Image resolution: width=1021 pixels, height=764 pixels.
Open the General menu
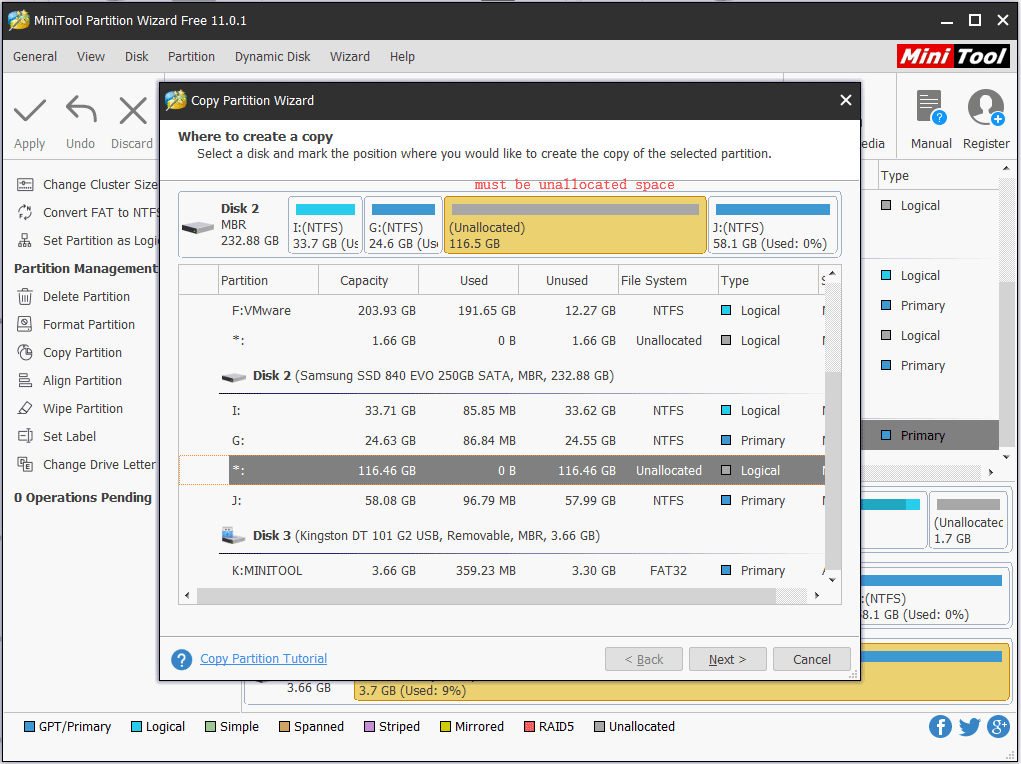(35, 57)
